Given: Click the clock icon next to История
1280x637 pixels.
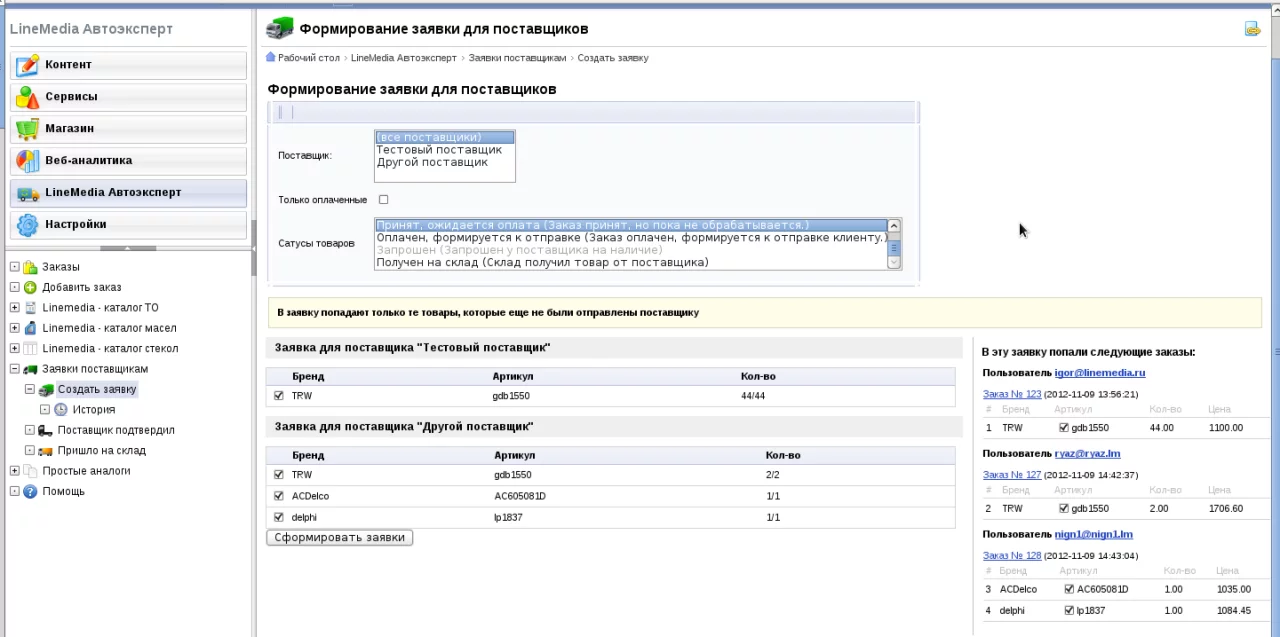Looking at the screenshot, I should point(61,410).
